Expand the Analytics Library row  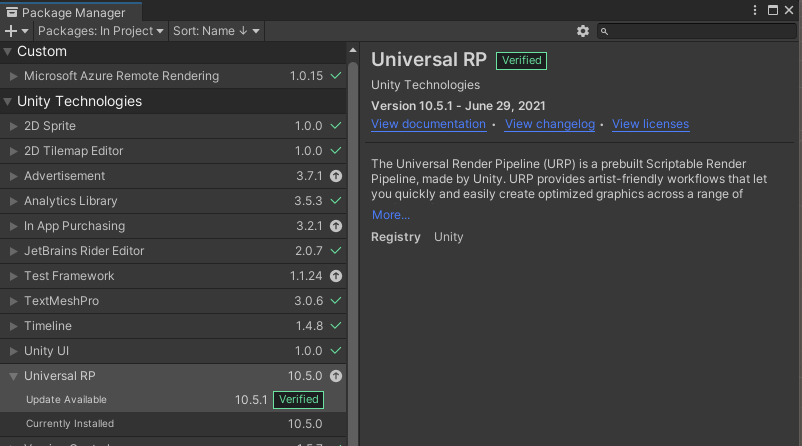14,202
